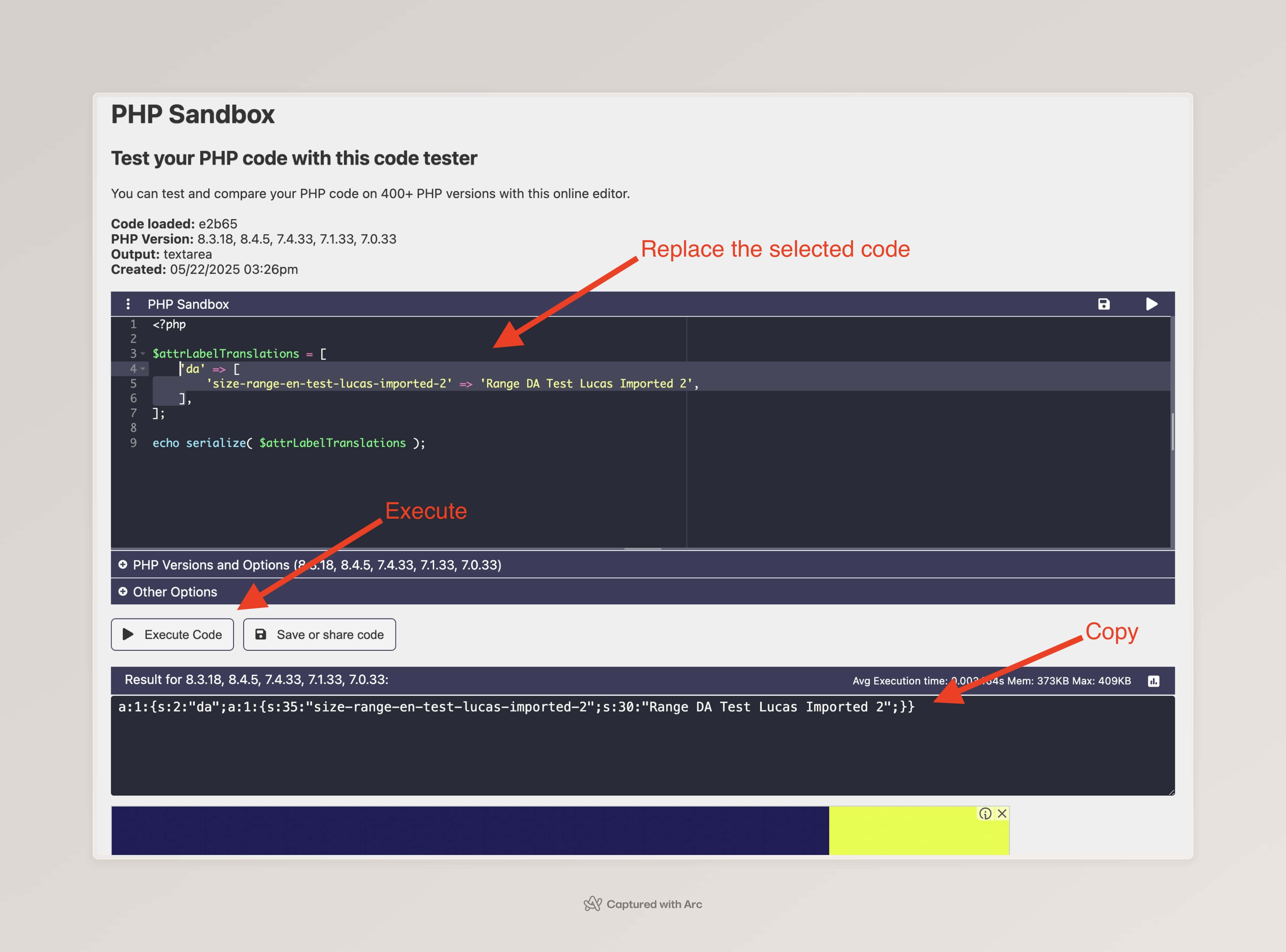Collapse code fold arrow on line 3
1286x952 pixels.
[143, 354]
